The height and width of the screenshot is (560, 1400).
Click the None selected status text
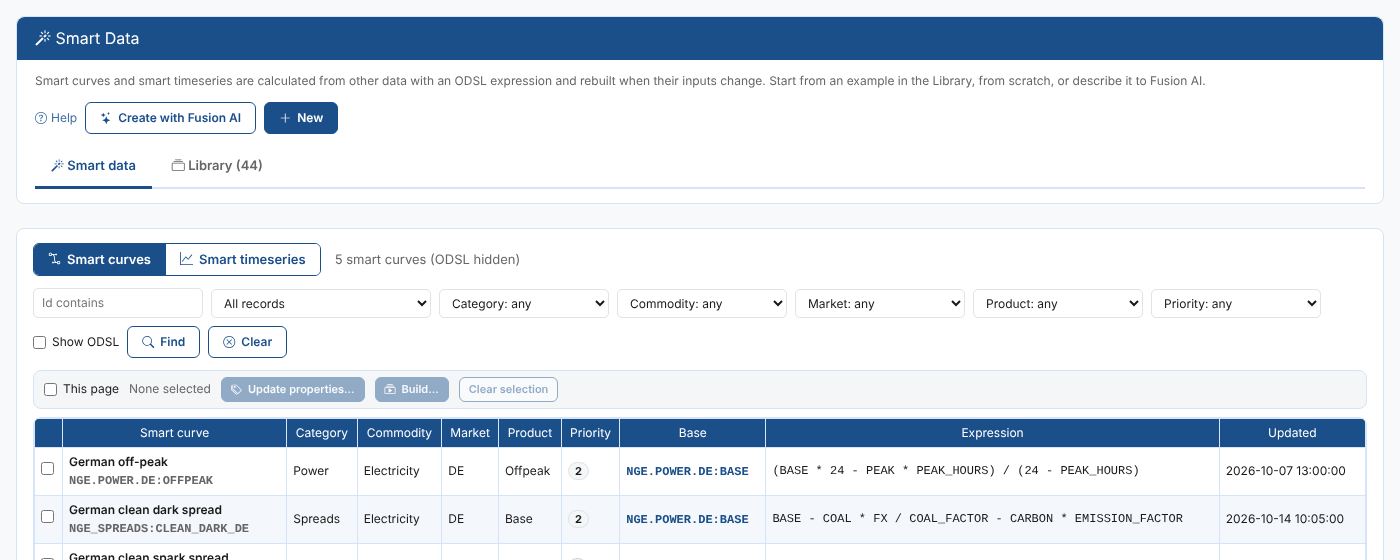[x=170, y=389]
